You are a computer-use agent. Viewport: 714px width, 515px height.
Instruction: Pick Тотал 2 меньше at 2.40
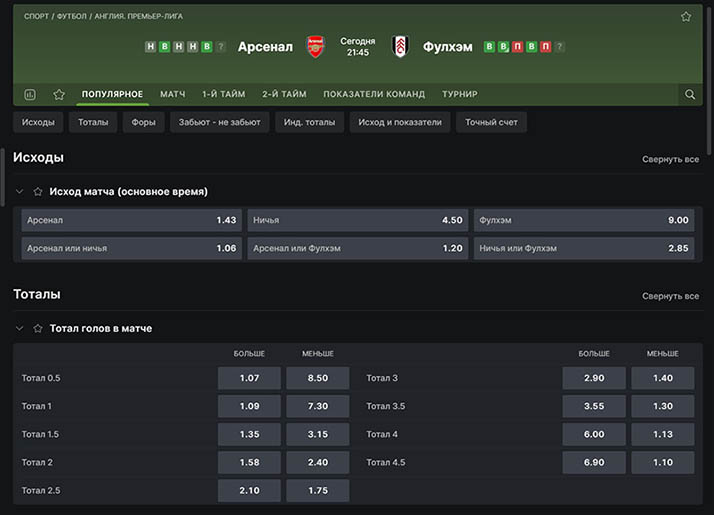pyautogui.click(x=318, y=463)
